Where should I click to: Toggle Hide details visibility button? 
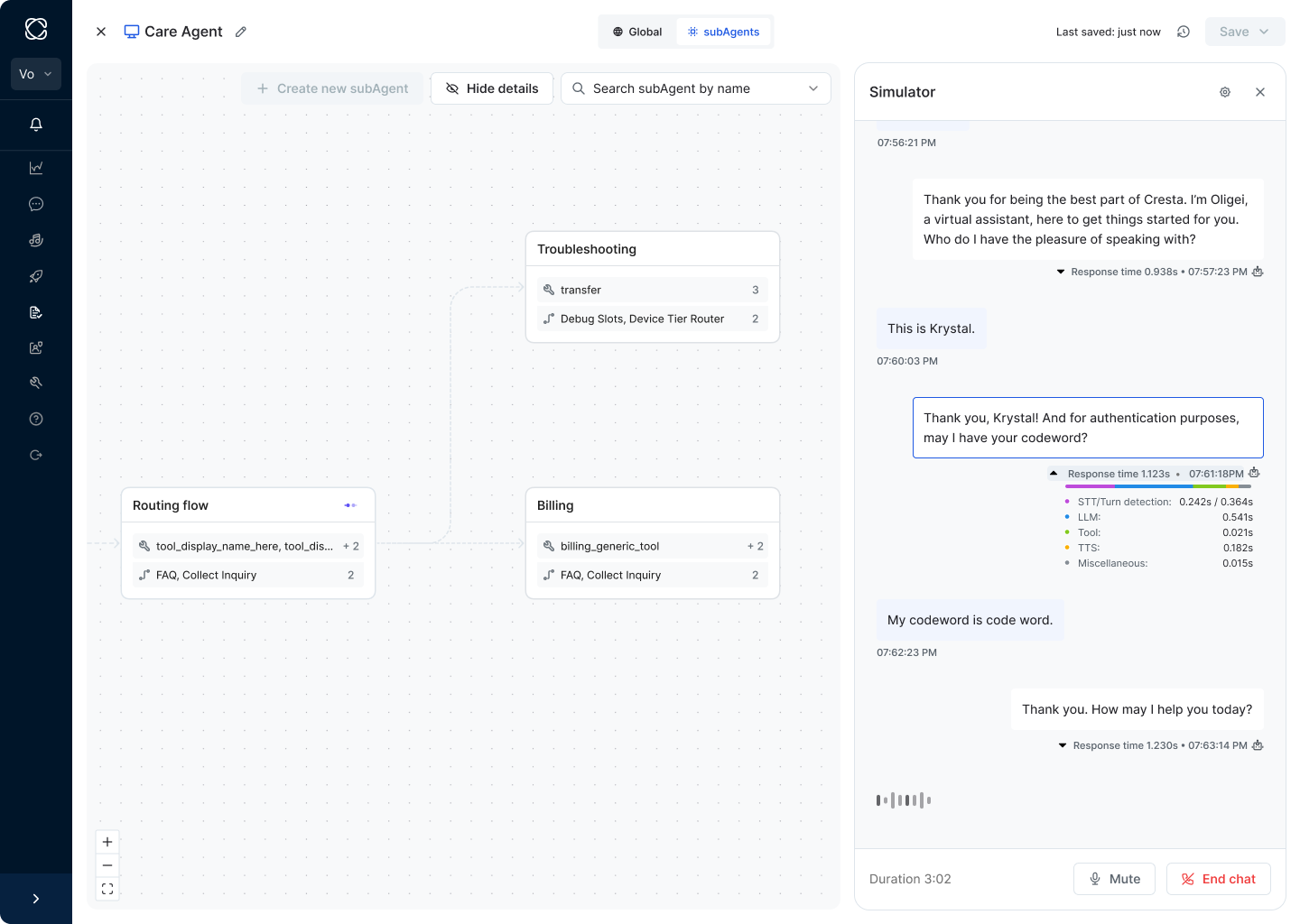tap(492, 88)
